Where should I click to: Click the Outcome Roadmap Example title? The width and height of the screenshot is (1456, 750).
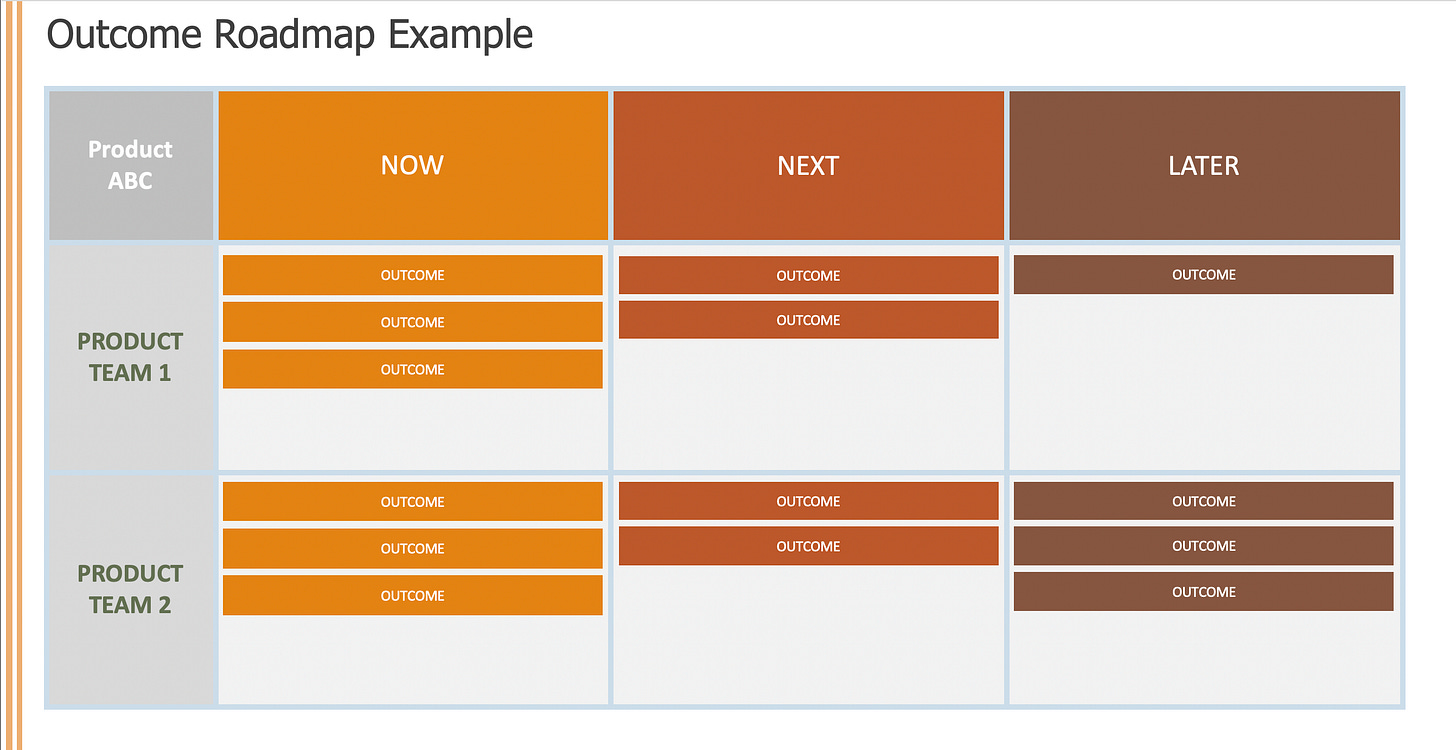coord(290,35)
